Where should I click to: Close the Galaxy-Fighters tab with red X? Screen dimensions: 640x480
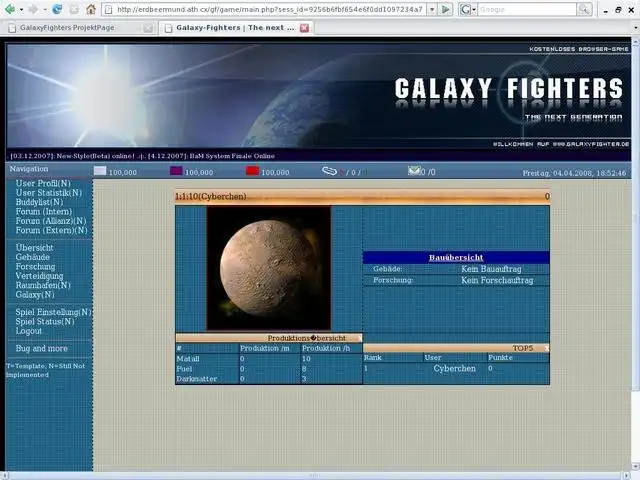(304, 28)
